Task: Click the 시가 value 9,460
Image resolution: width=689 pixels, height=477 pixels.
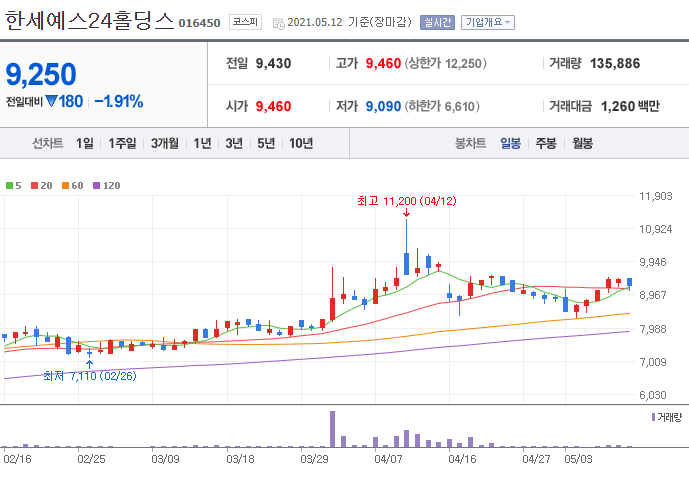Action: pos(273,106)
